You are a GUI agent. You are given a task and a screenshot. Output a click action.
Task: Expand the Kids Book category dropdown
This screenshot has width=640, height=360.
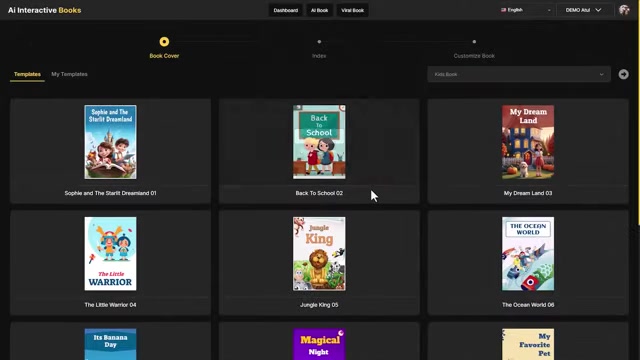[x=519, y=74]
